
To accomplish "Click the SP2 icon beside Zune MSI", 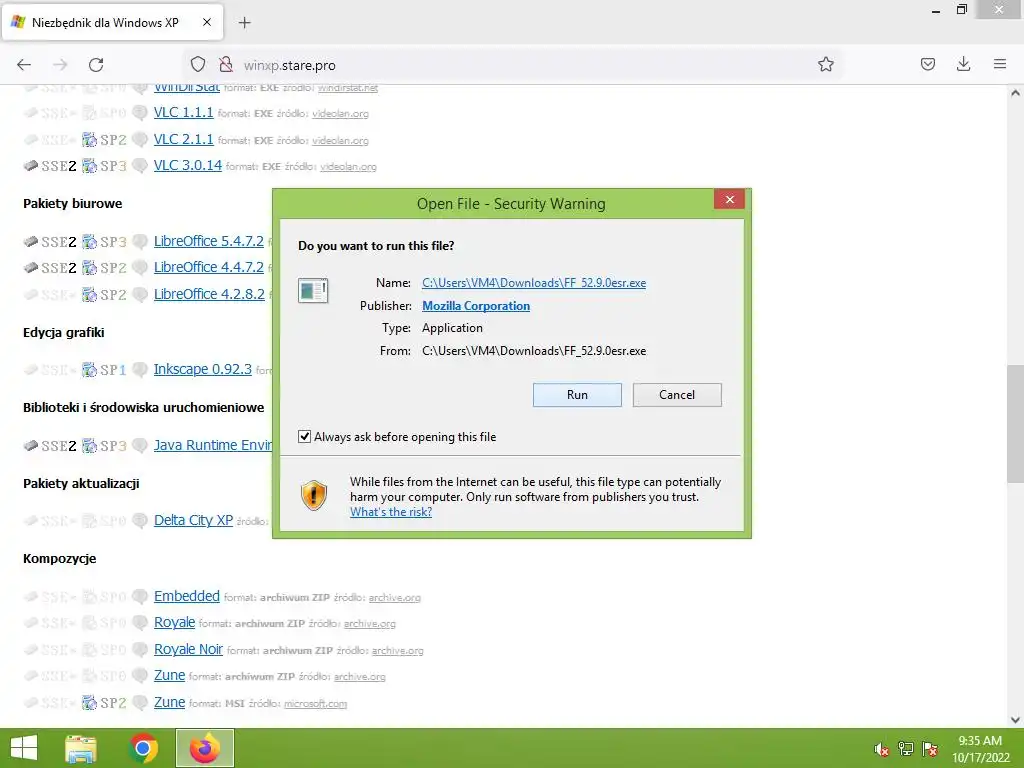I will 104,703.
